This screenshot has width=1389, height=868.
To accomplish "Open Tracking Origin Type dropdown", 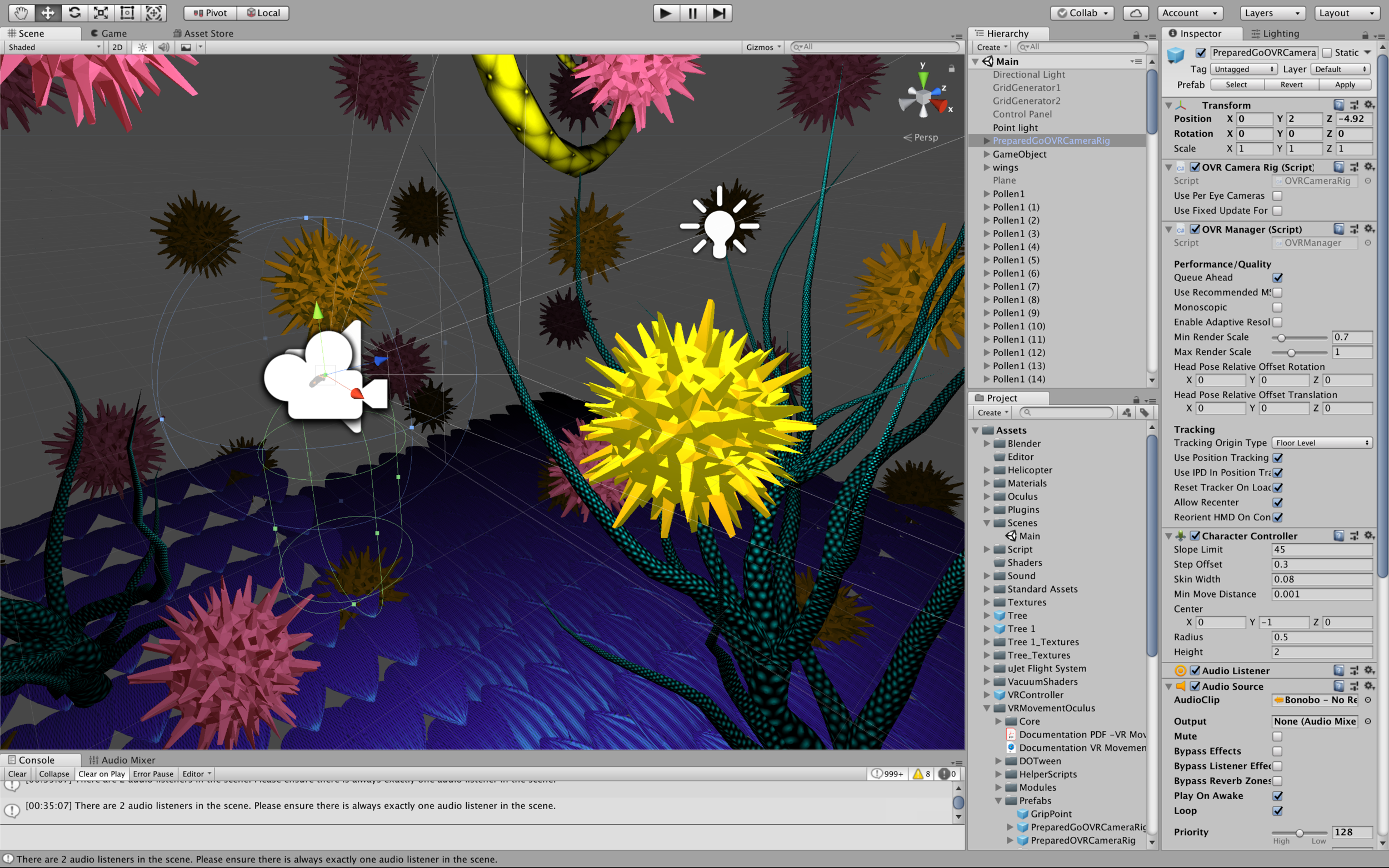I will tap(1322, 443).
